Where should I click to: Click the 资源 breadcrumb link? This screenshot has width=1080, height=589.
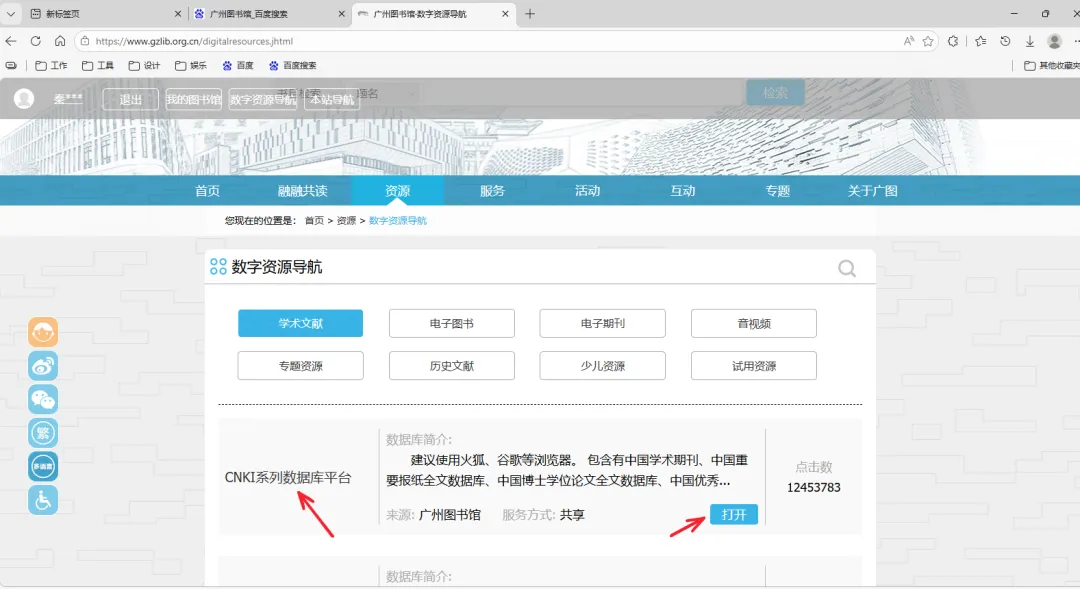click(346, 220)
